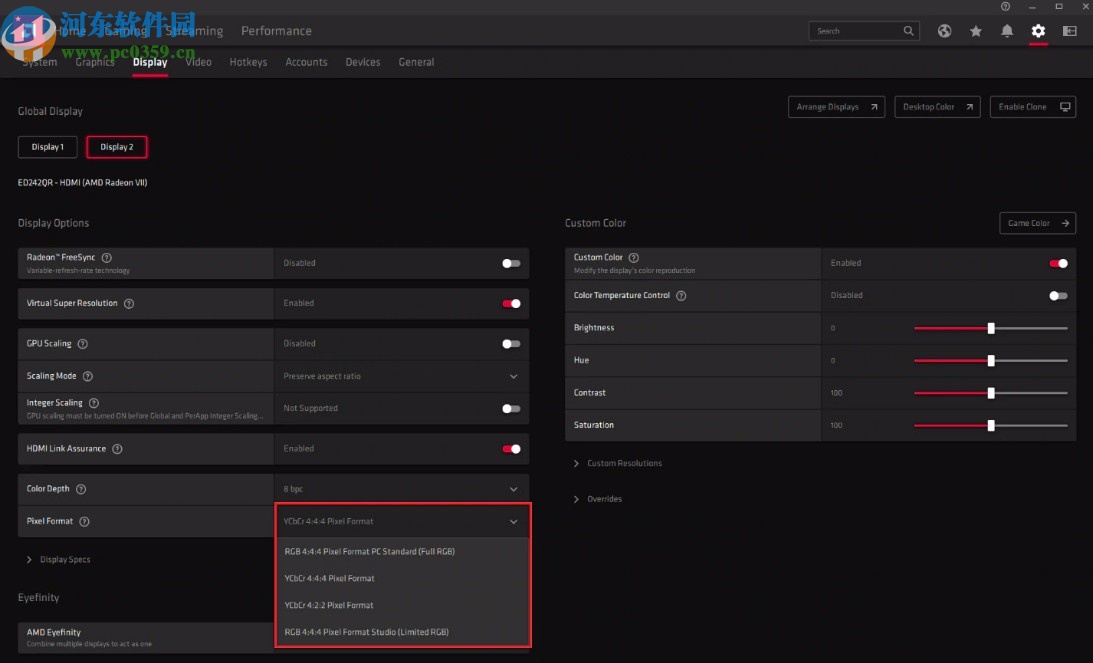Viewport: 1093px width, 663px height.
Task: Disable the Virtual Super Resolution toggle
Action: pos(512,303)
